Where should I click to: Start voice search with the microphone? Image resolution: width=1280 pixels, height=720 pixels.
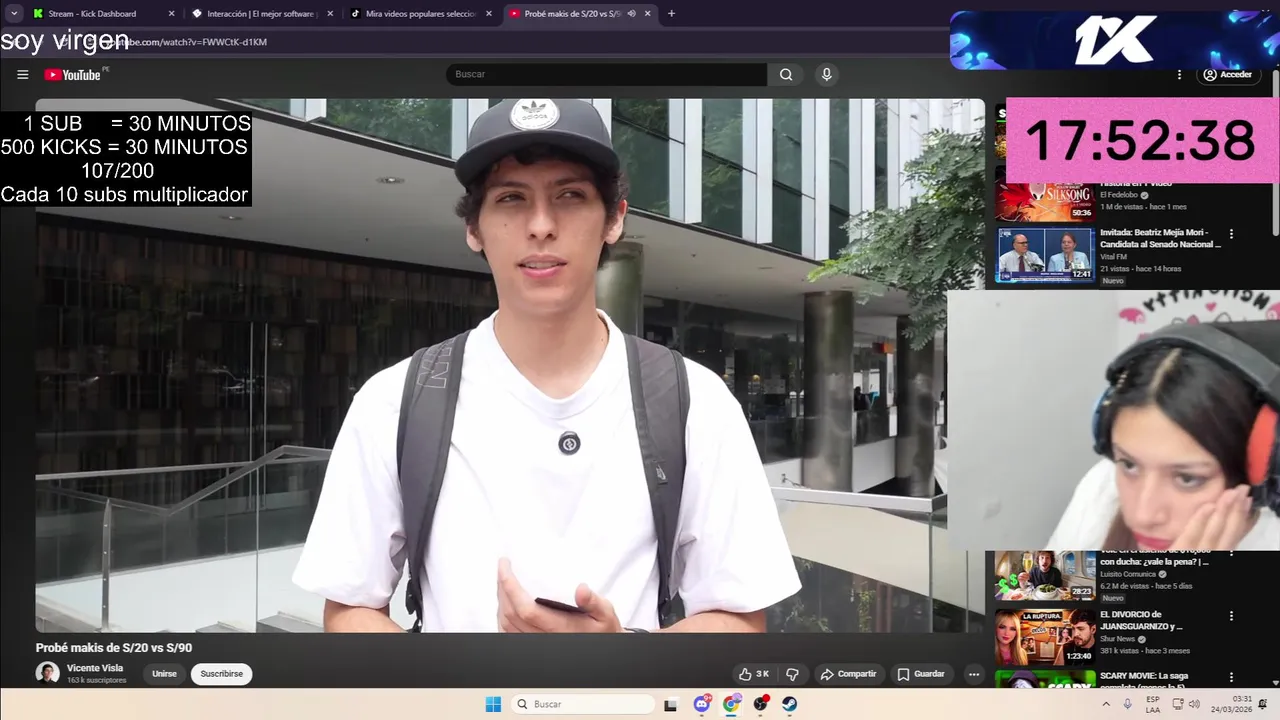pos(826,74)
